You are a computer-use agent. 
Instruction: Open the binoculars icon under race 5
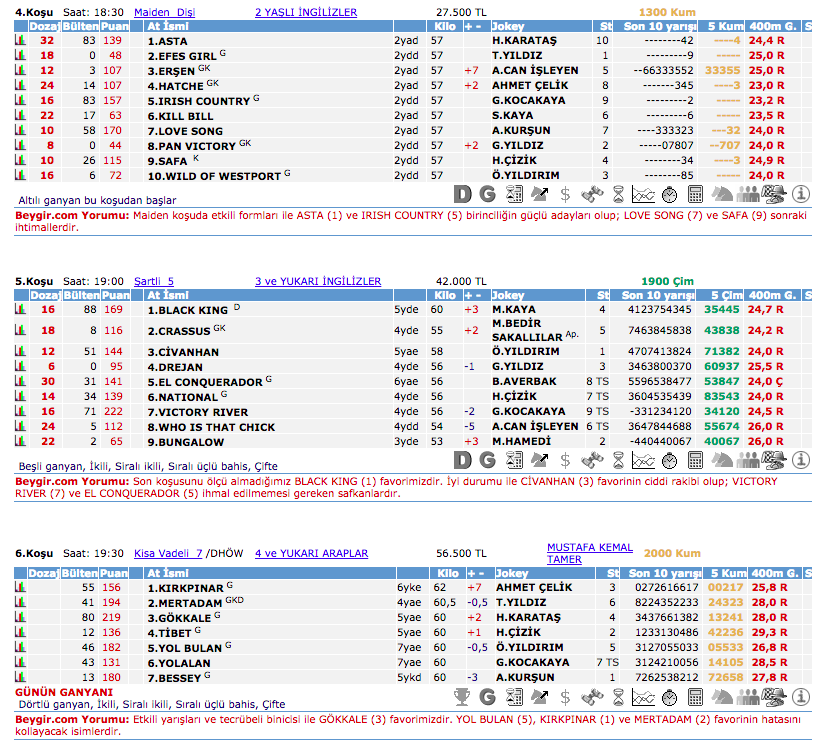(x=592, y=460)
